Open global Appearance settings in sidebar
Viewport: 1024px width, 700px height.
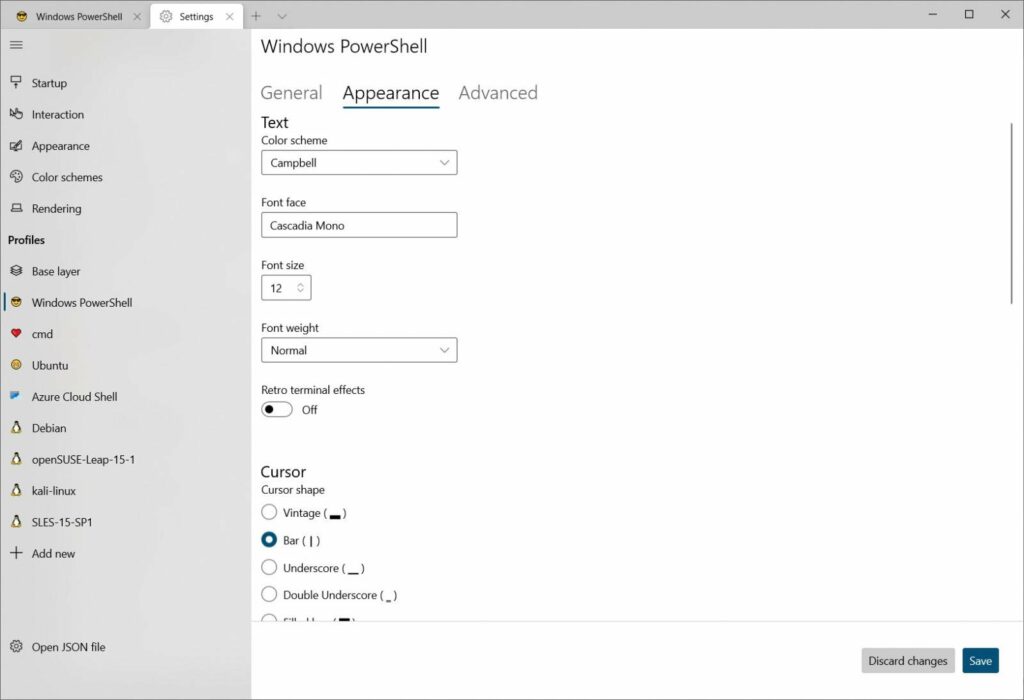[125, 145]
